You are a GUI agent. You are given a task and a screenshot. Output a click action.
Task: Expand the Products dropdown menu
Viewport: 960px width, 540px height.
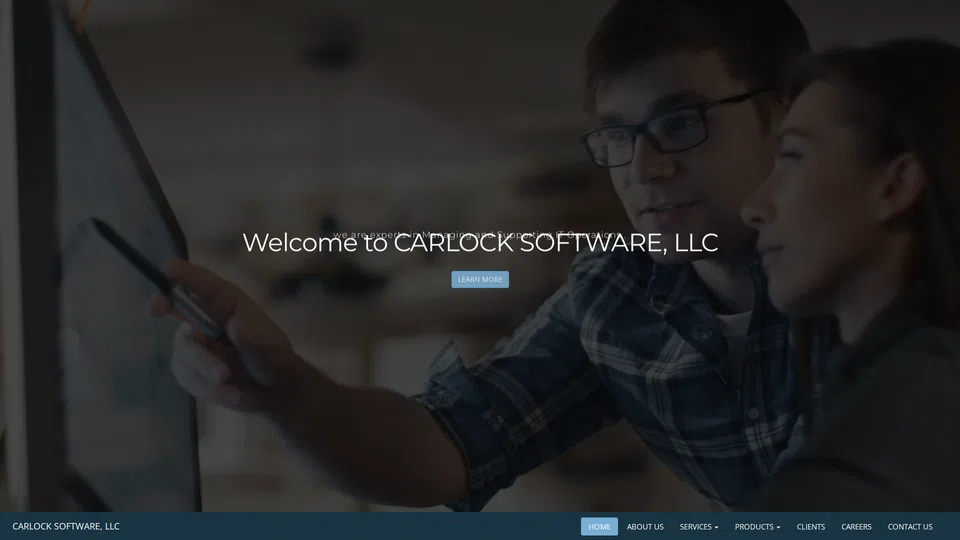757,527
